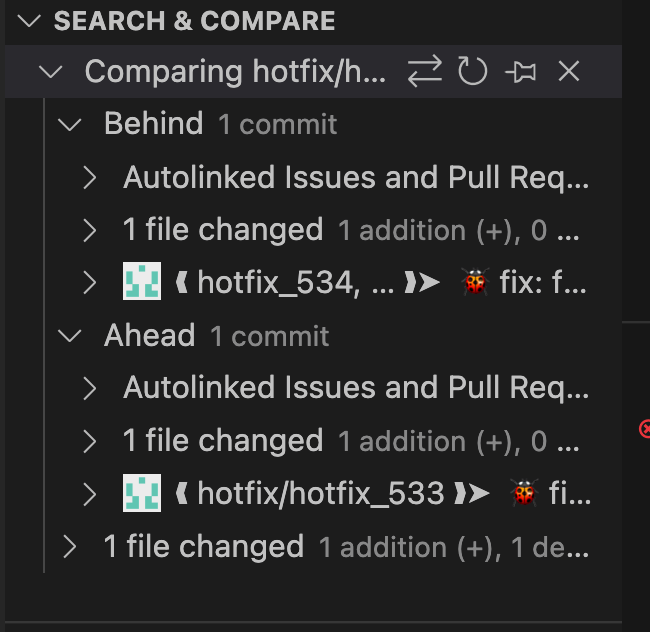Refresh the comparison results
Screen dimensions: 650x632
[x=472, y=72]
